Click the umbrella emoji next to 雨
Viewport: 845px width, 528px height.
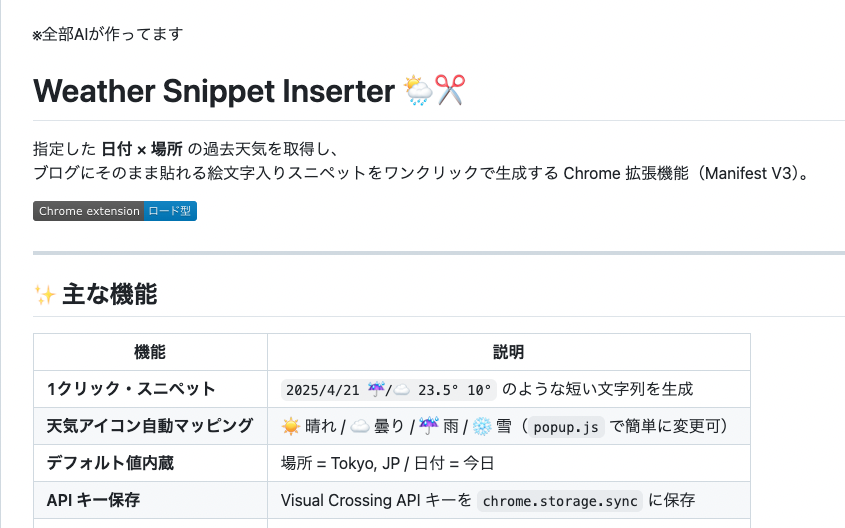coord(429,426)
